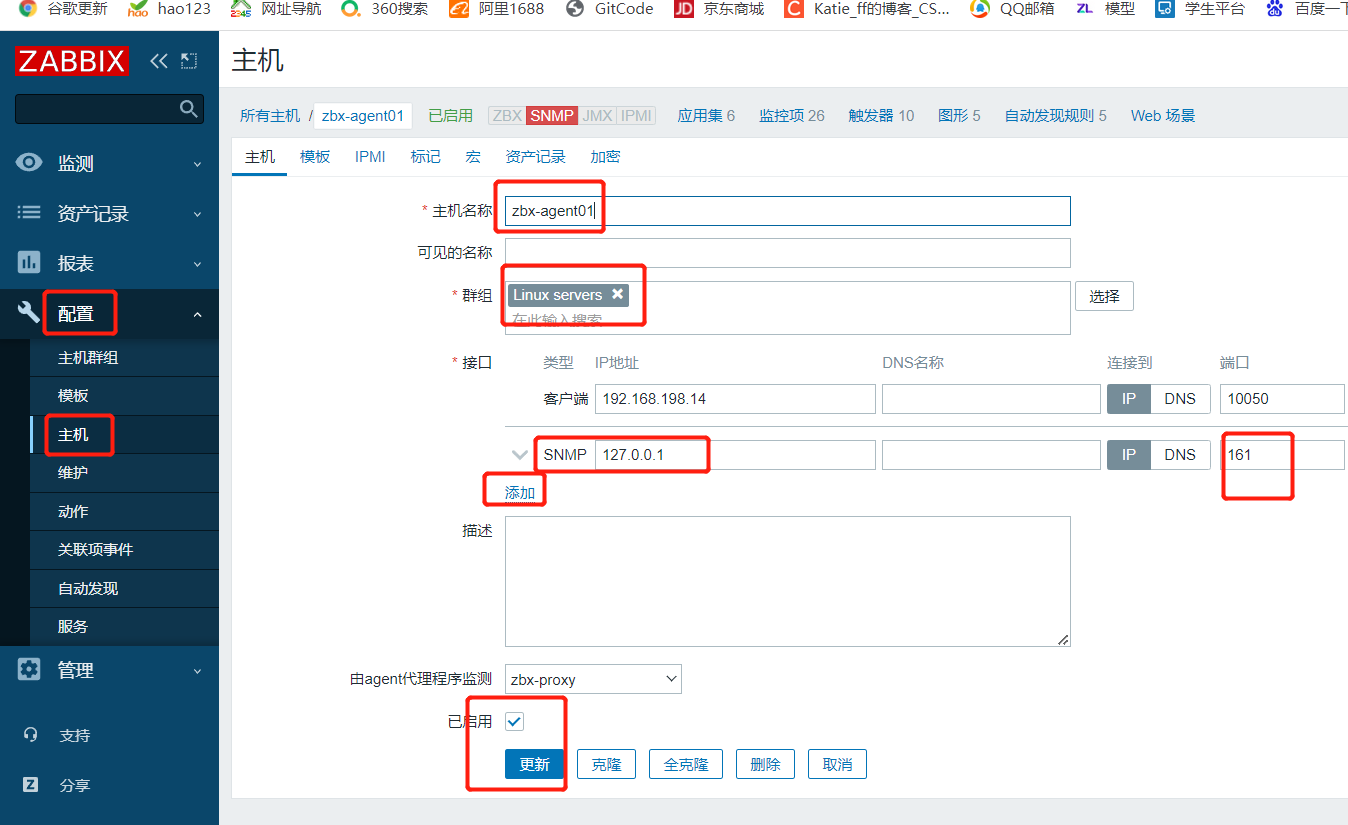Expand SNMP interface details chevron
1348x825 pixels.
coord(519,455)
